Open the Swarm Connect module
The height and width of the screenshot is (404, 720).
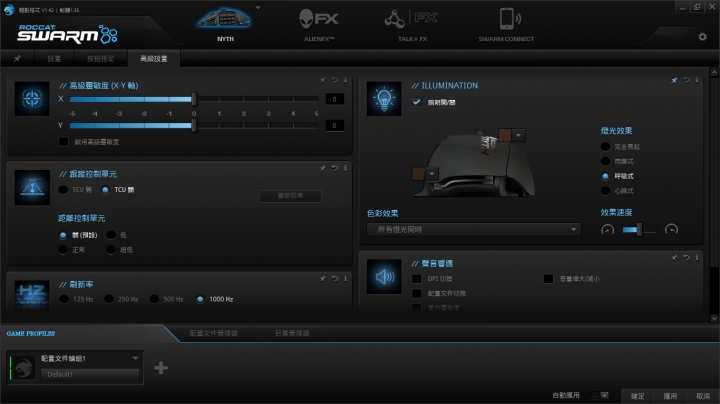pos(510,19)
